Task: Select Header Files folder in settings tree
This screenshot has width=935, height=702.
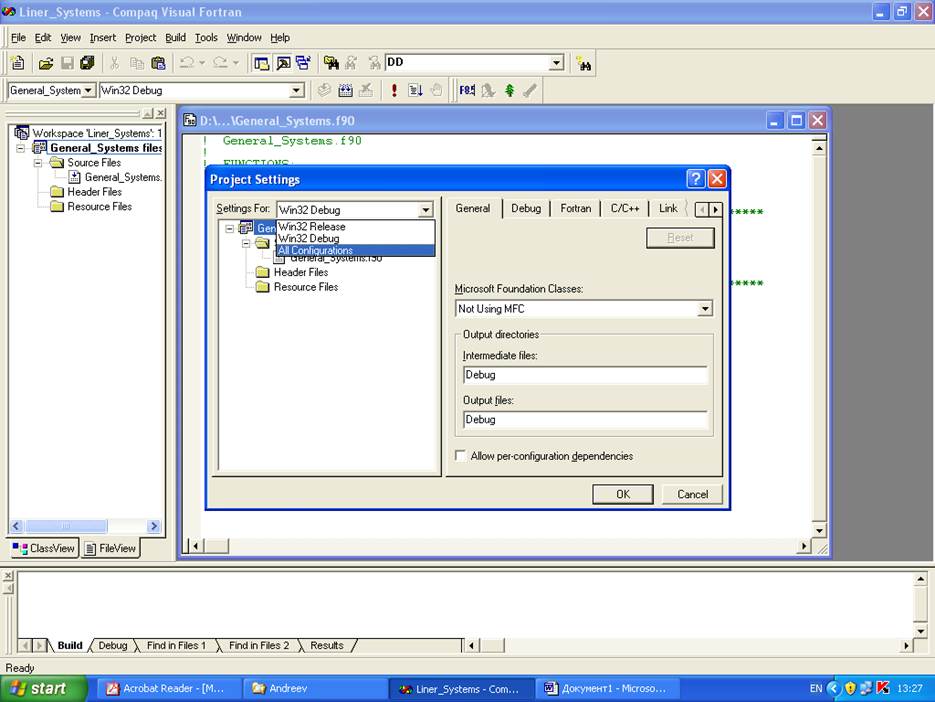Action: tap(301, 273)
